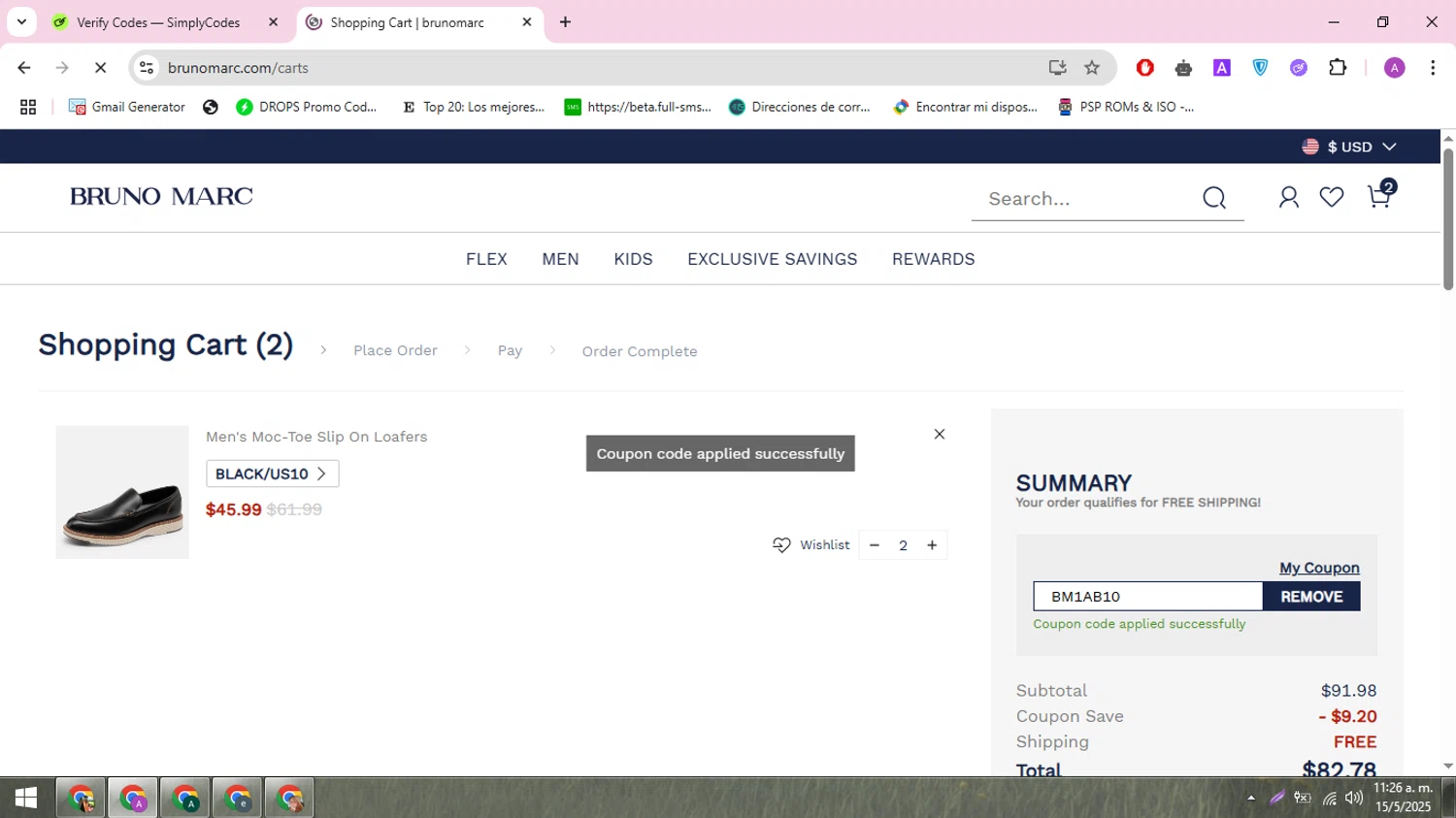View site information icon in address bar
Screen dimensions: 1456x818
147,68
